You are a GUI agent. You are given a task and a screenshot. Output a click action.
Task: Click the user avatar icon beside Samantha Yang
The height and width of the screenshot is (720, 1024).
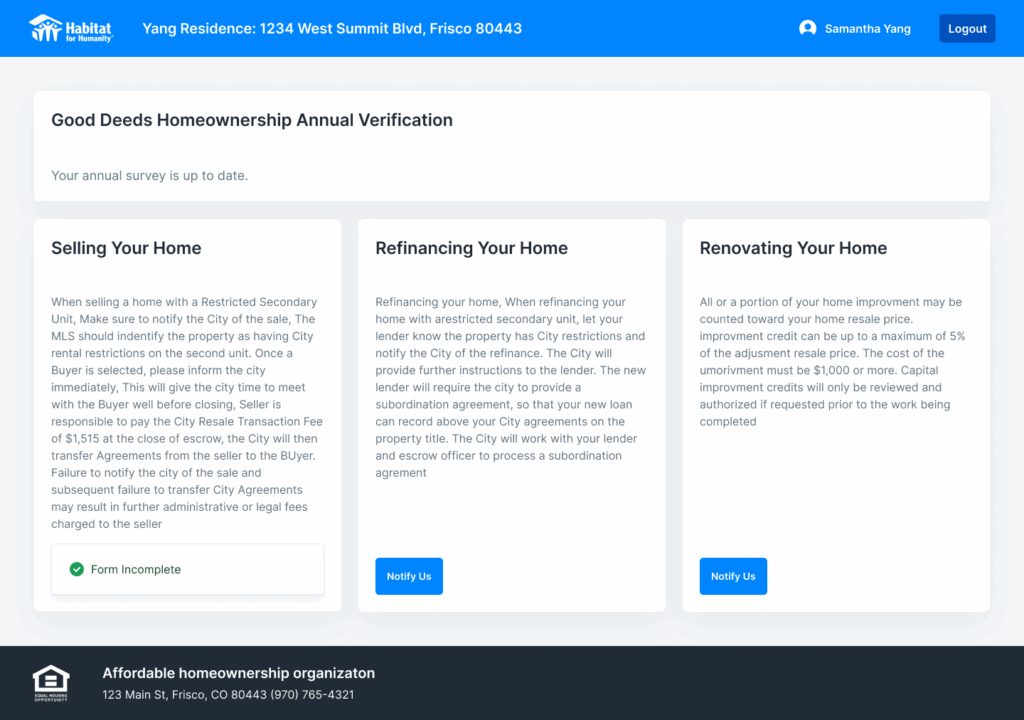coord(808,29)
